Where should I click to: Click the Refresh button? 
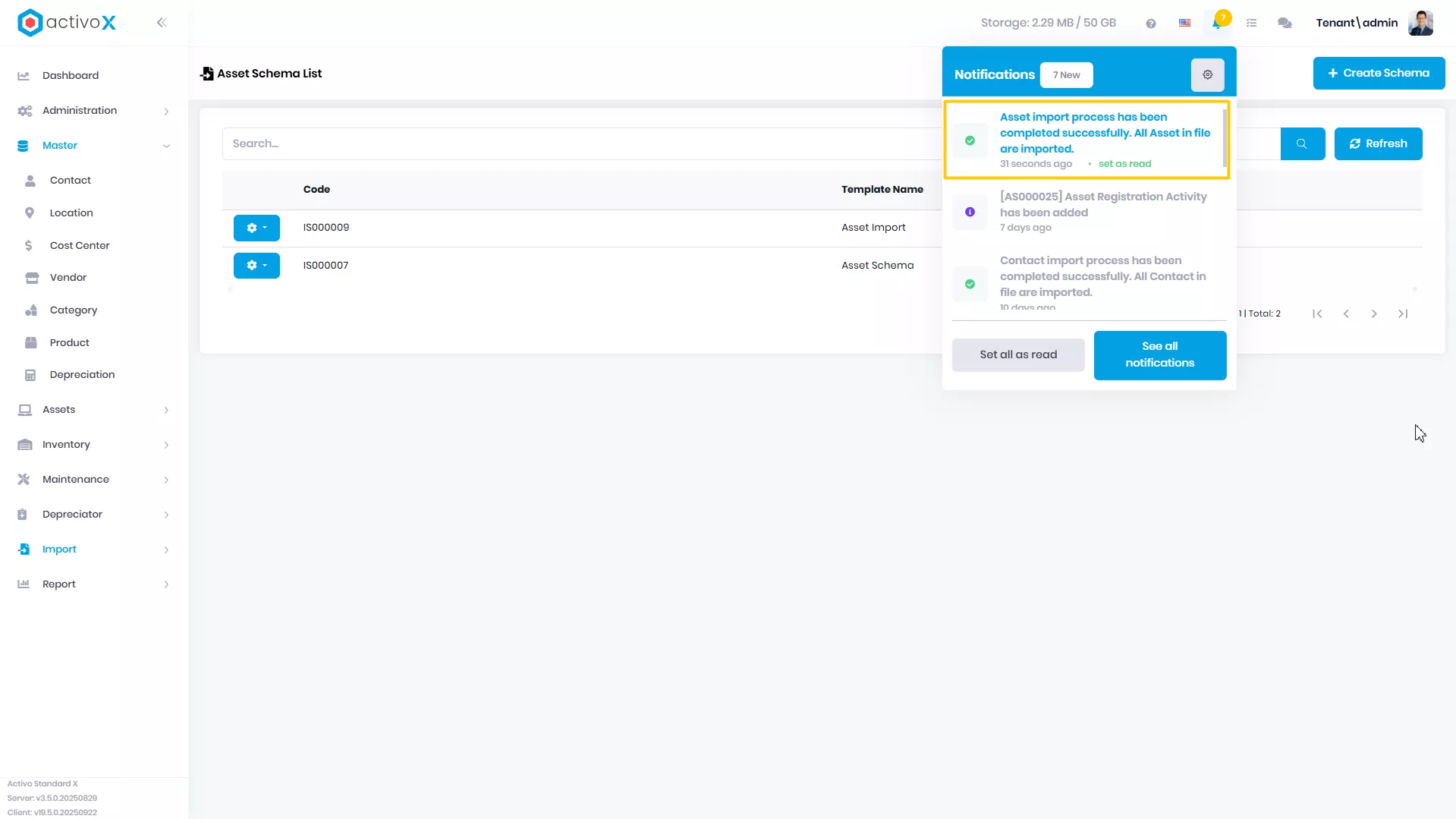click(x=1378, y=143)
